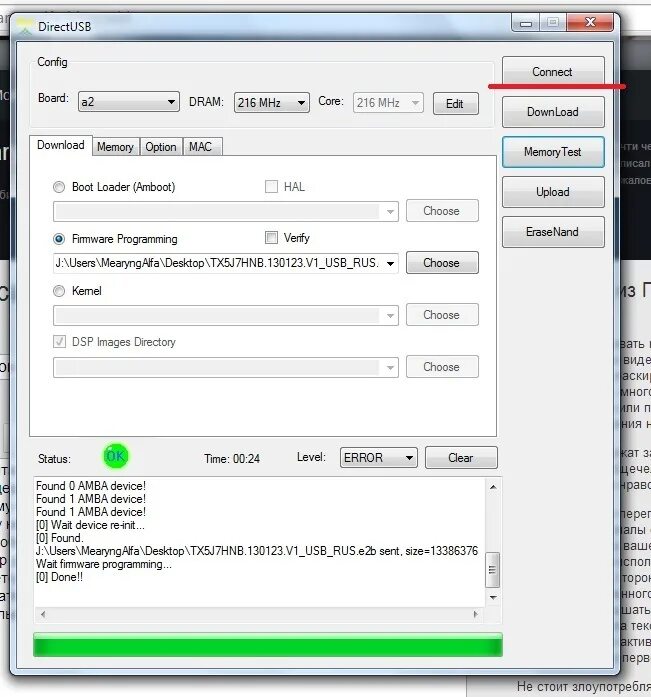This screenshot has height=697, width=651.
Task: Choose file for Boot Loader (Amboot)
Action: click(442, 211)
